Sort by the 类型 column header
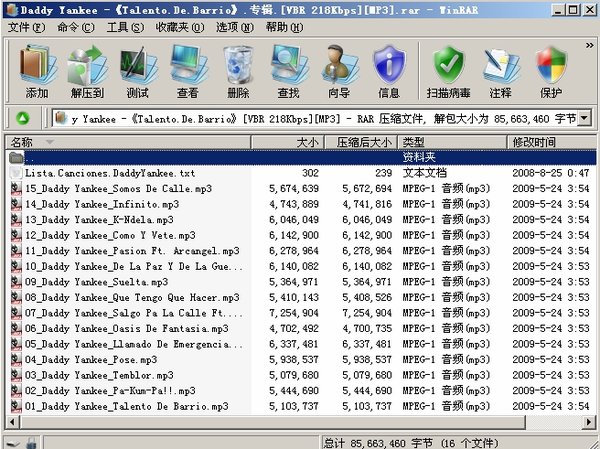The width and height of the screenshot is (600, 449). click(452, 142)
